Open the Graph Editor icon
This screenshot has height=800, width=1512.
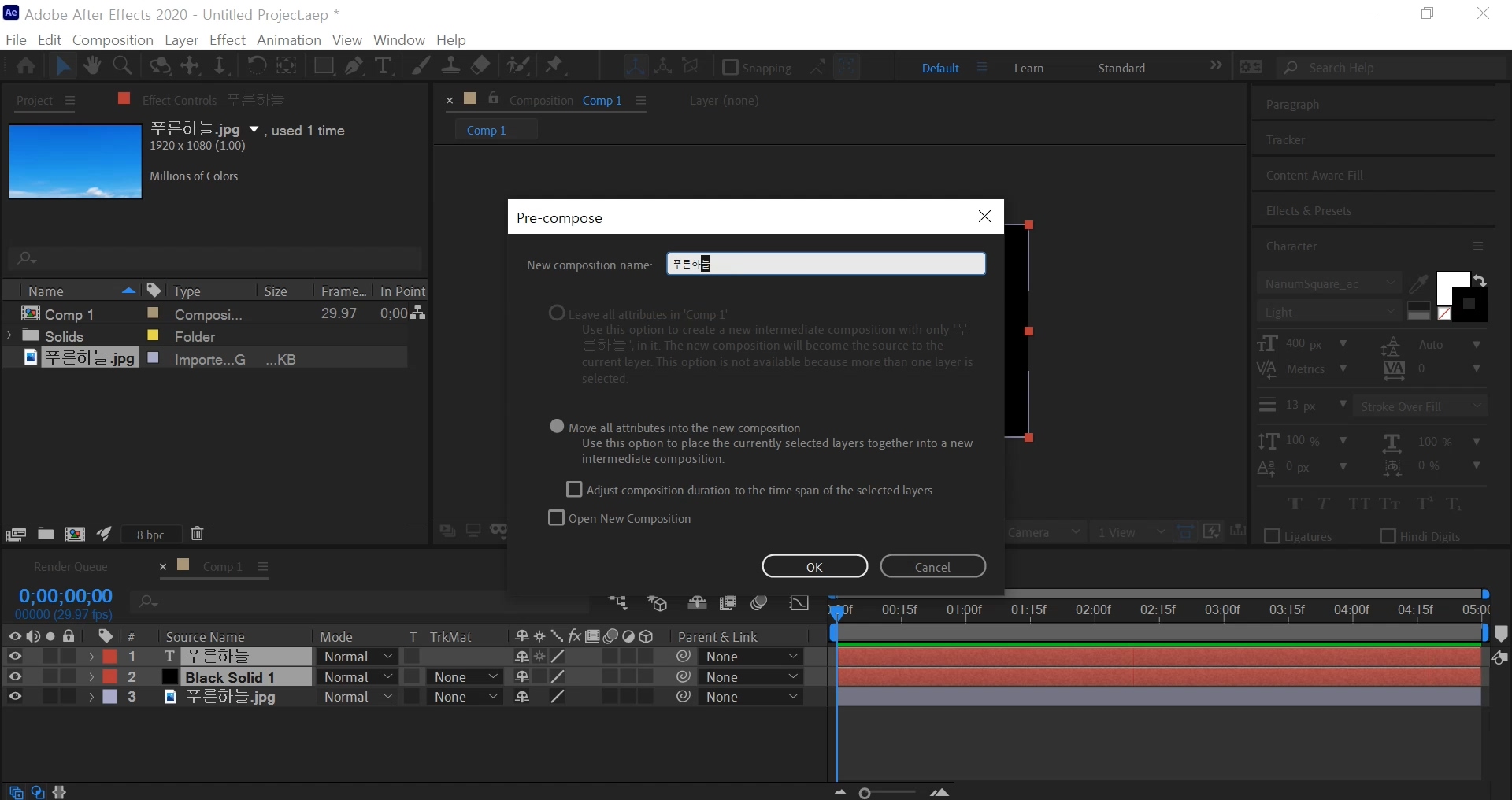pos(799,603)
